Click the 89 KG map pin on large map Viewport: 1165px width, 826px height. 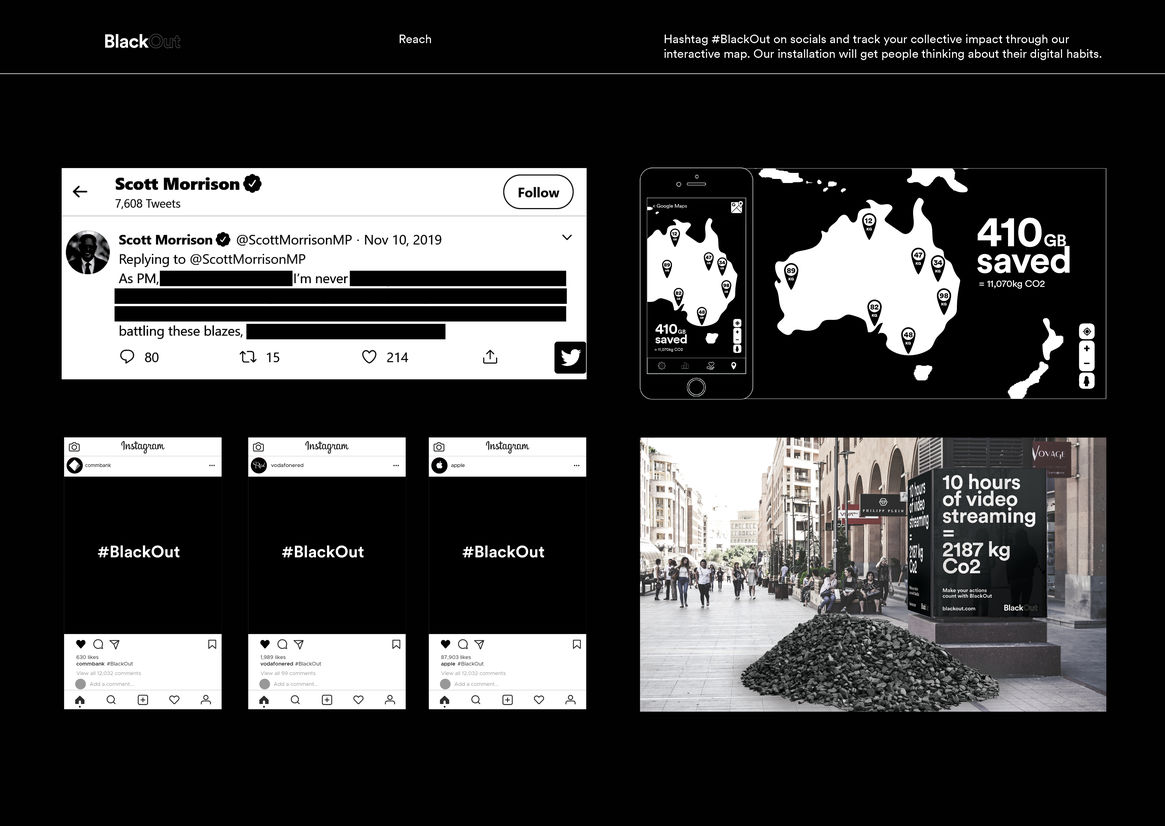coord(791,273)
